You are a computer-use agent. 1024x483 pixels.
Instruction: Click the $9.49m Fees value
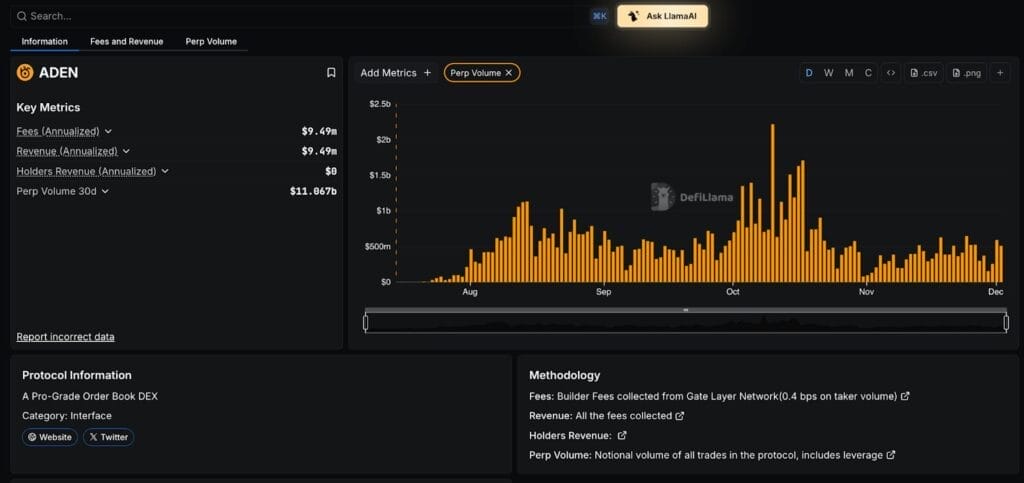click(319, 131)
